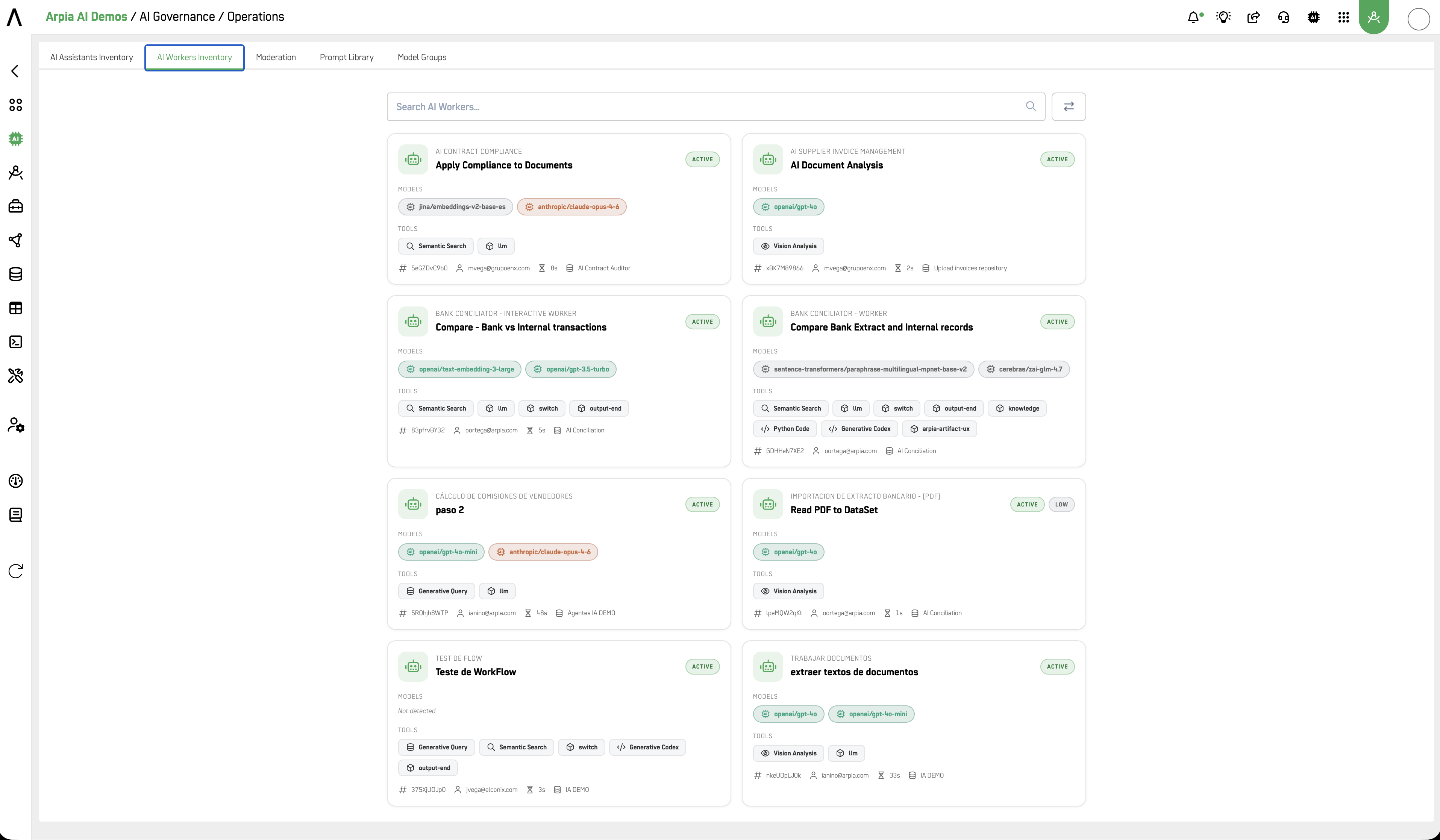
Task: Click the refresh arrow icon in sidebar
Action: coord(15,571)
